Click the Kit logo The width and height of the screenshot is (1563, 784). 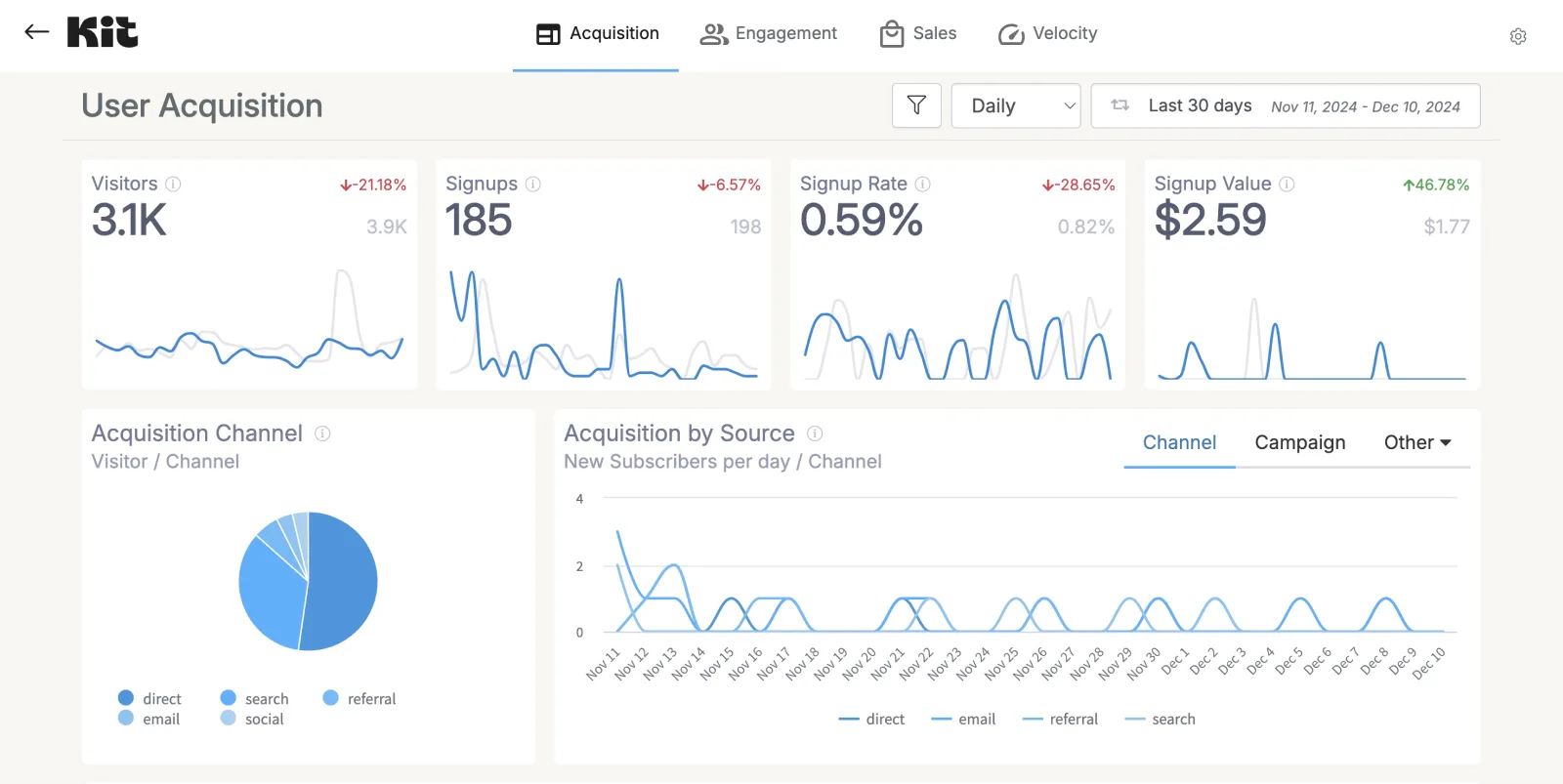(x=103, y=32)
